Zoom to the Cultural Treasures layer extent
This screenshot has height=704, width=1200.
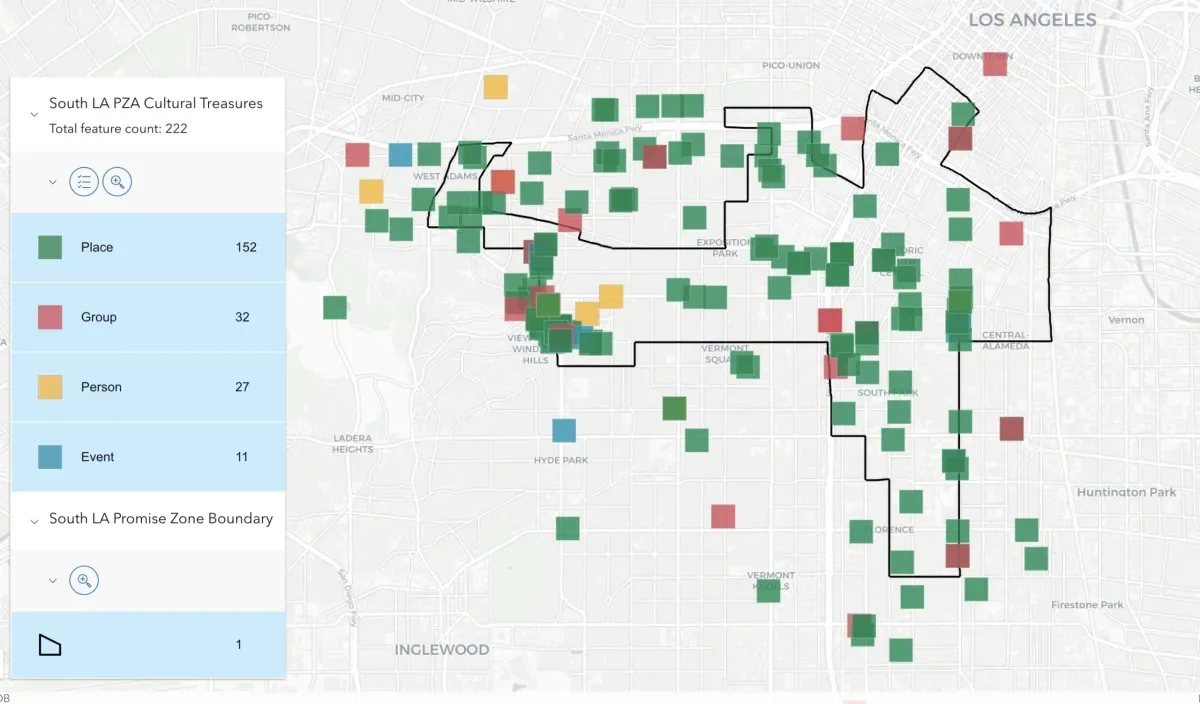pyautogui.click(x=117, y=181)
